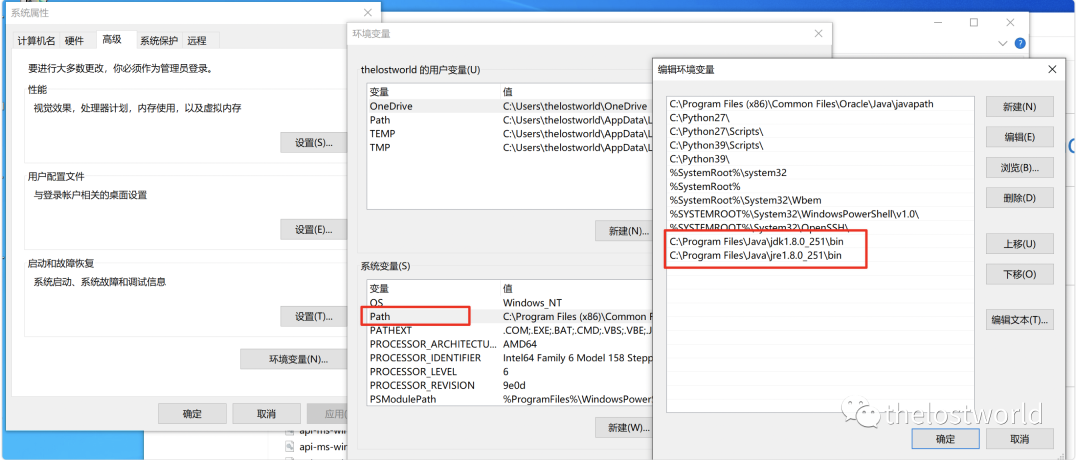Cancel the 编辑环境变量 dialog
This screenshot has height=460, width=1080.
1019,439
